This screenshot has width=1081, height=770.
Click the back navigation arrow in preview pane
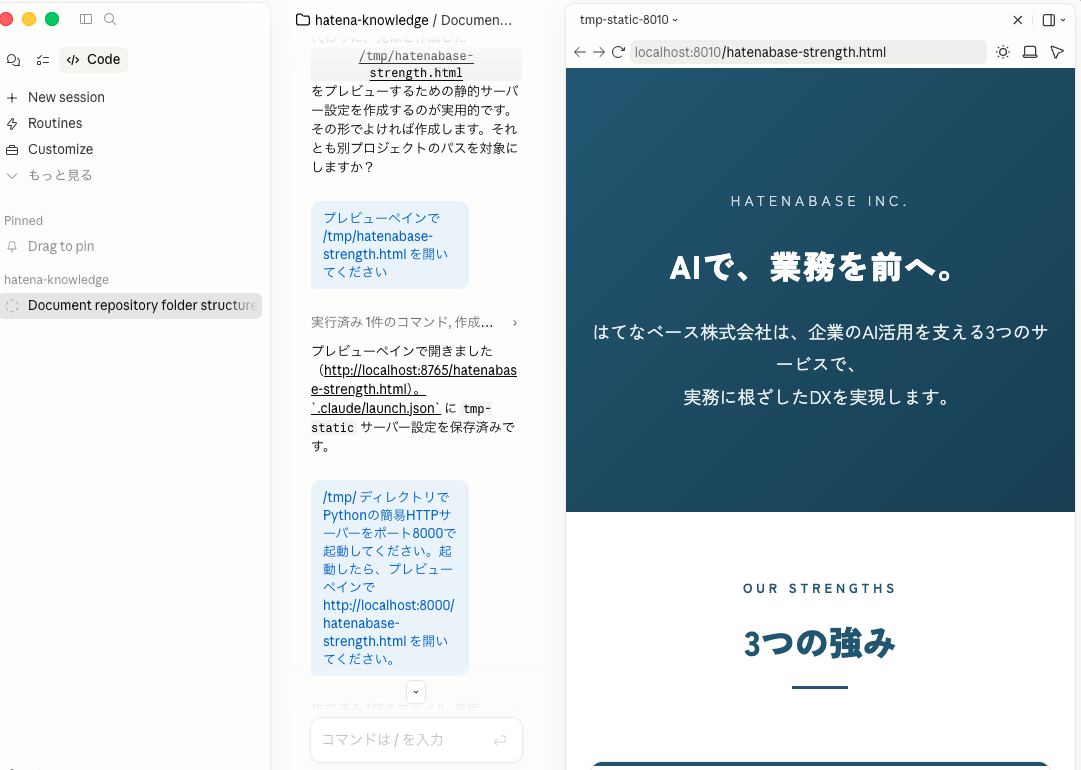coord(580,52)
